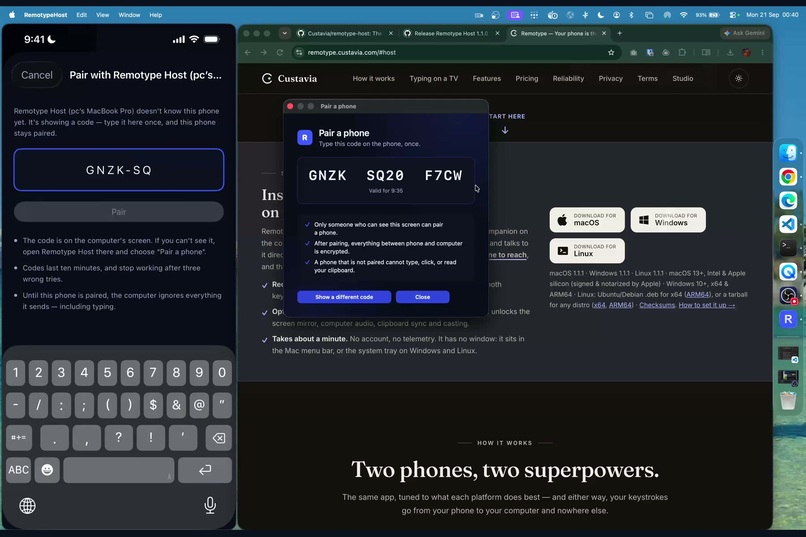Open the Window menu in menu bar
The width and height of the screenshot is (806, 537).
click(x=129, y=15)
